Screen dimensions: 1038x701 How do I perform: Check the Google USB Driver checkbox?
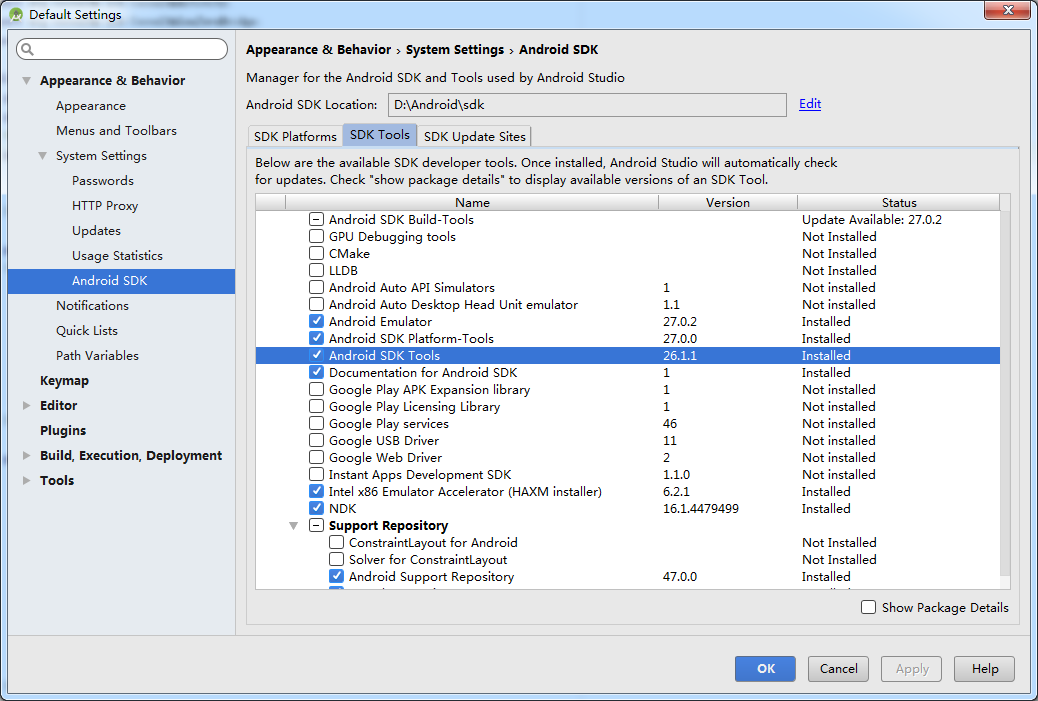(317, 441)
